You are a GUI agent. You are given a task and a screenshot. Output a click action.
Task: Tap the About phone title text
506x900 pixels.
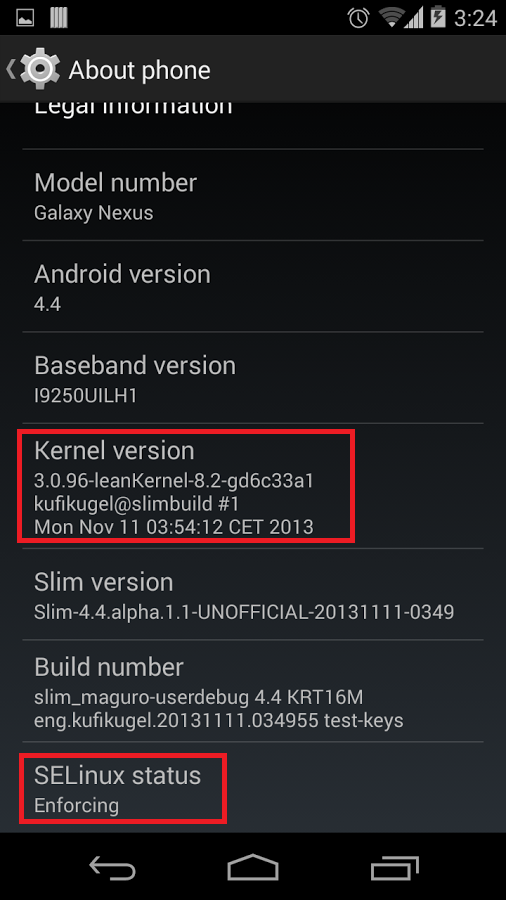139,70
